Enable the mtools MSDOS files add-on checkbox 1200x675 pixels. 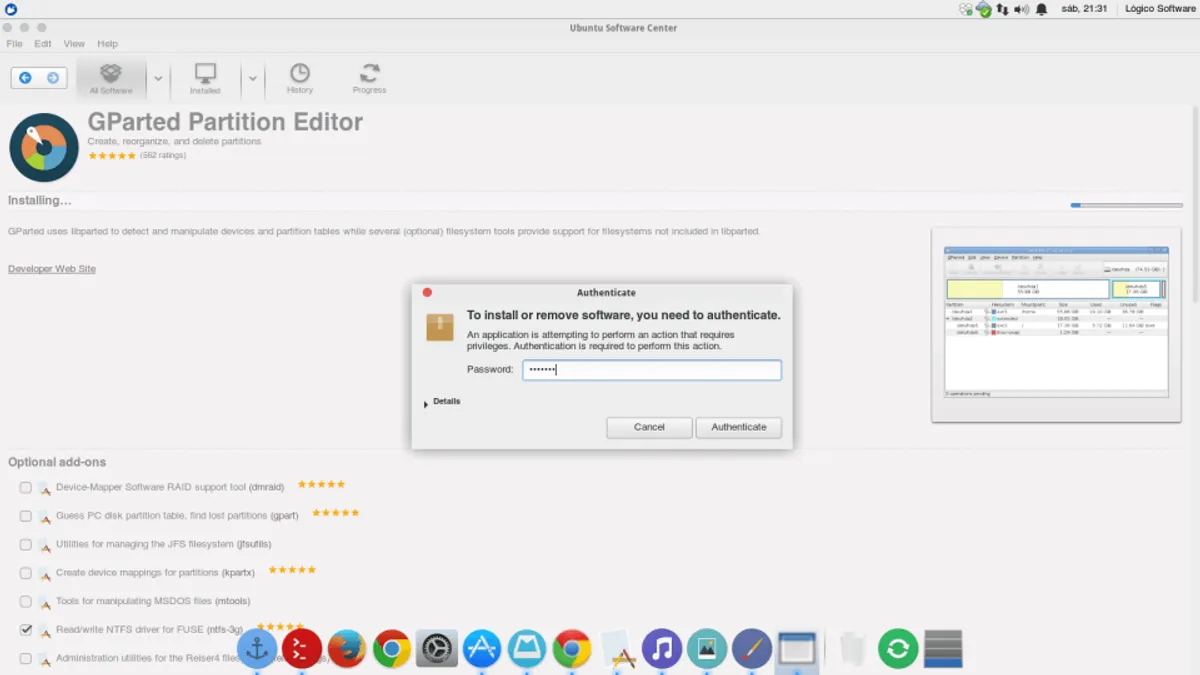coord(25,602)
